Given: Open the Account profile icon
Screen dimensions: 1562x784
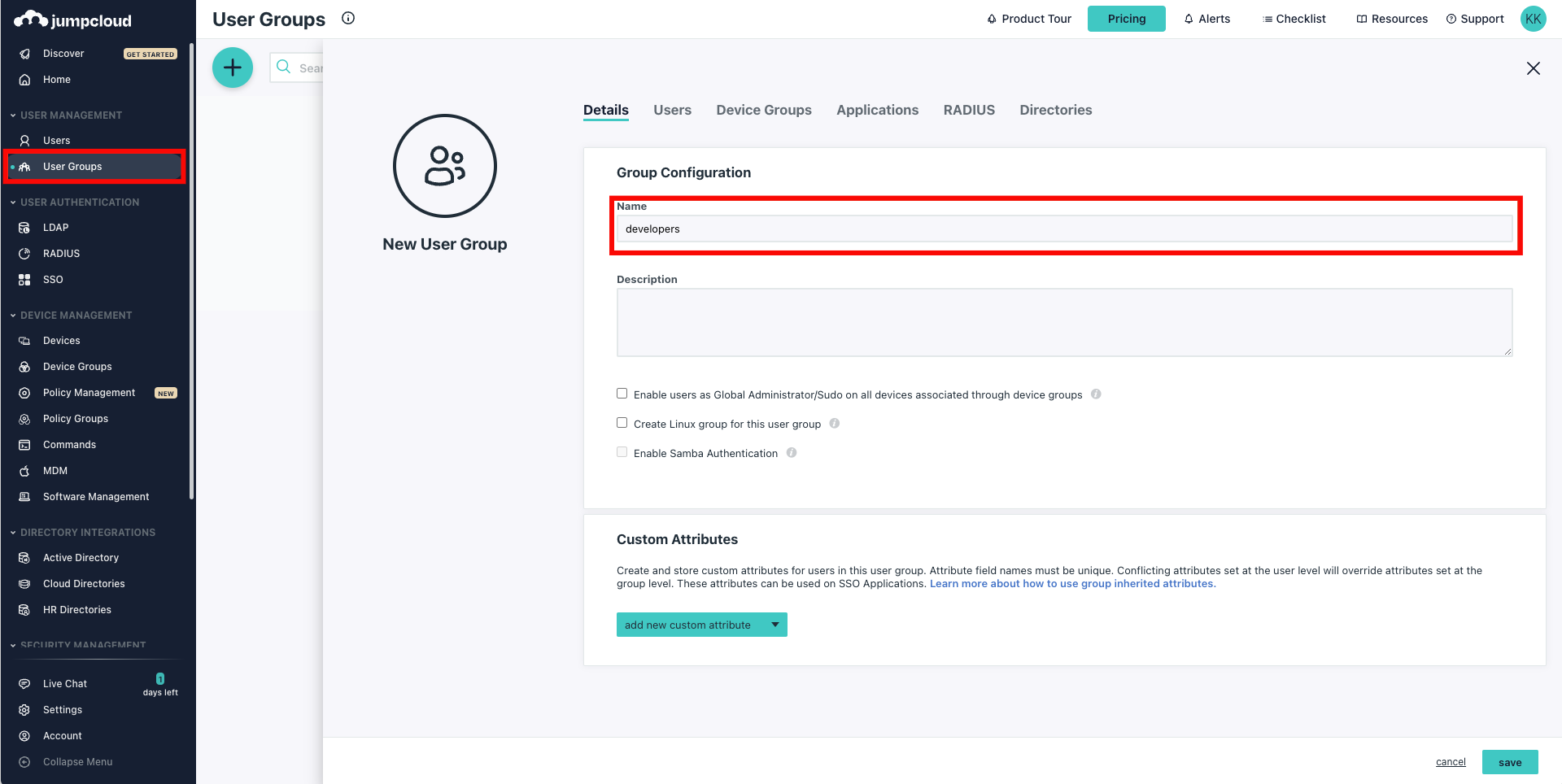Looking at the screenshot, I should [x=24, y=736].
